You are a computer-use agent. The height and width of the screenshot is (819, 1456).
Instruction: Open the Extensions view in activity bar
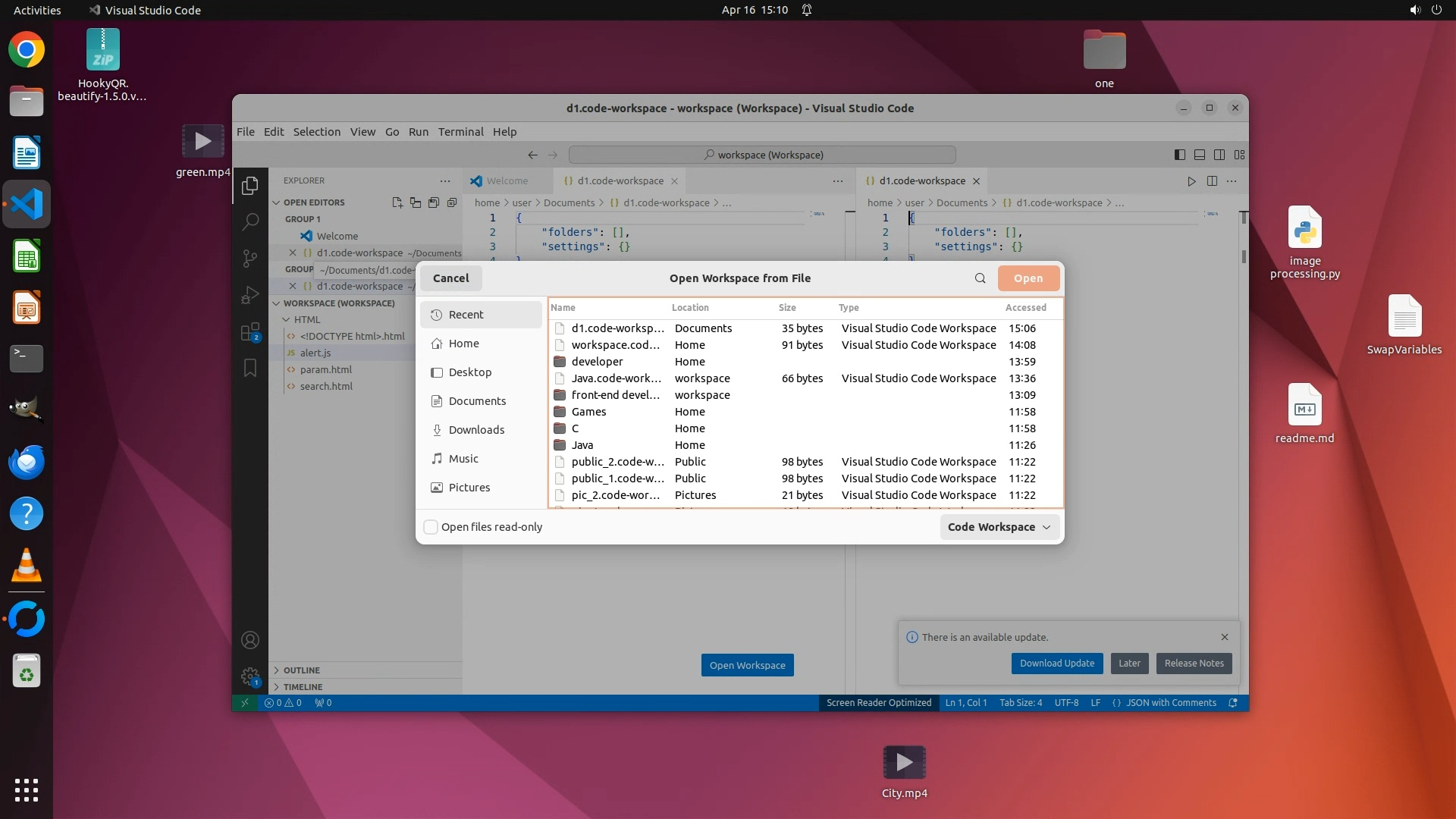click(x=249, y=332)
